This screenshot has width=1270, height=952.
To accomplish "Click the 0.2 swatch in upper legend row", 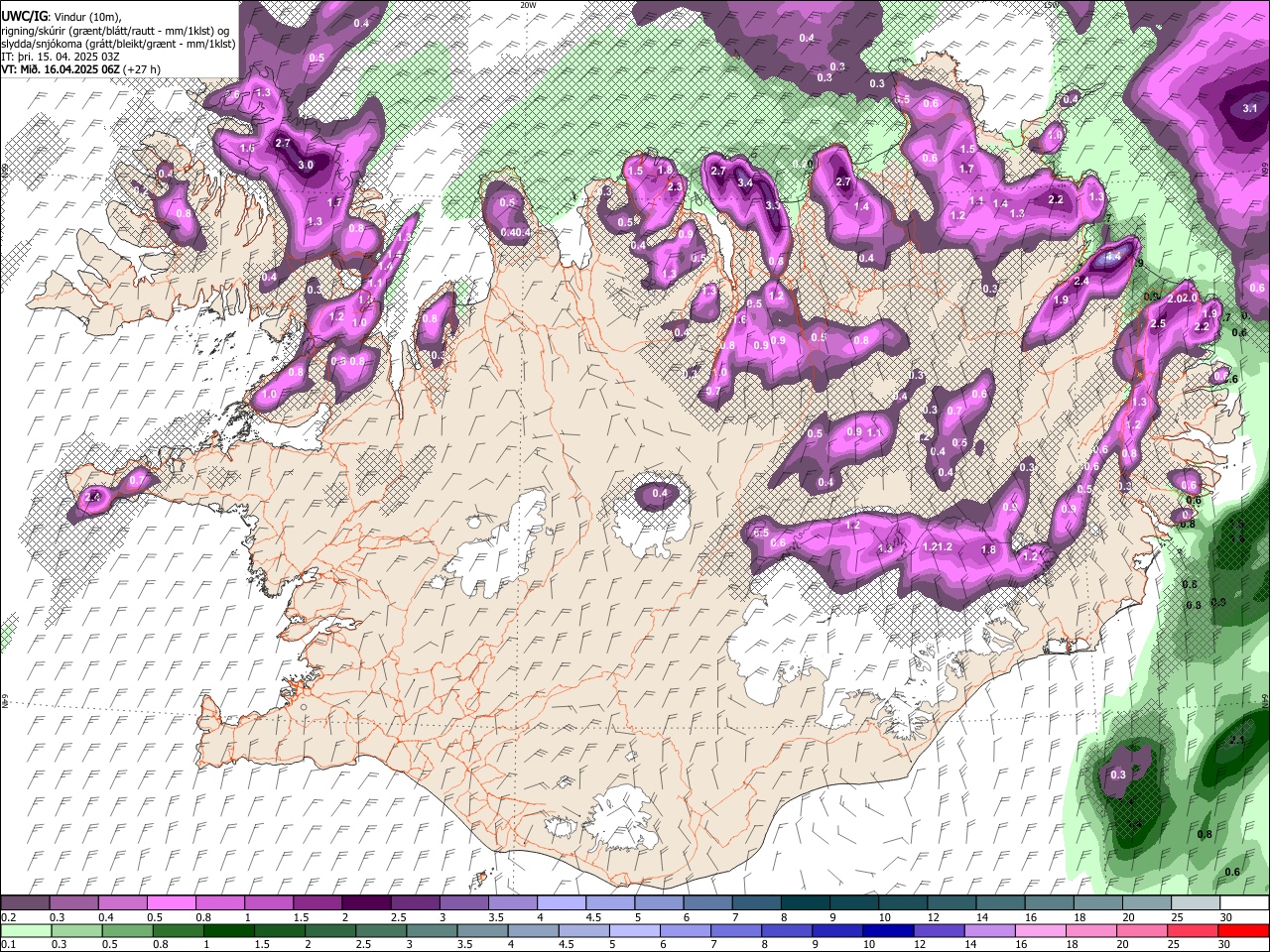I will pos(25,903).
